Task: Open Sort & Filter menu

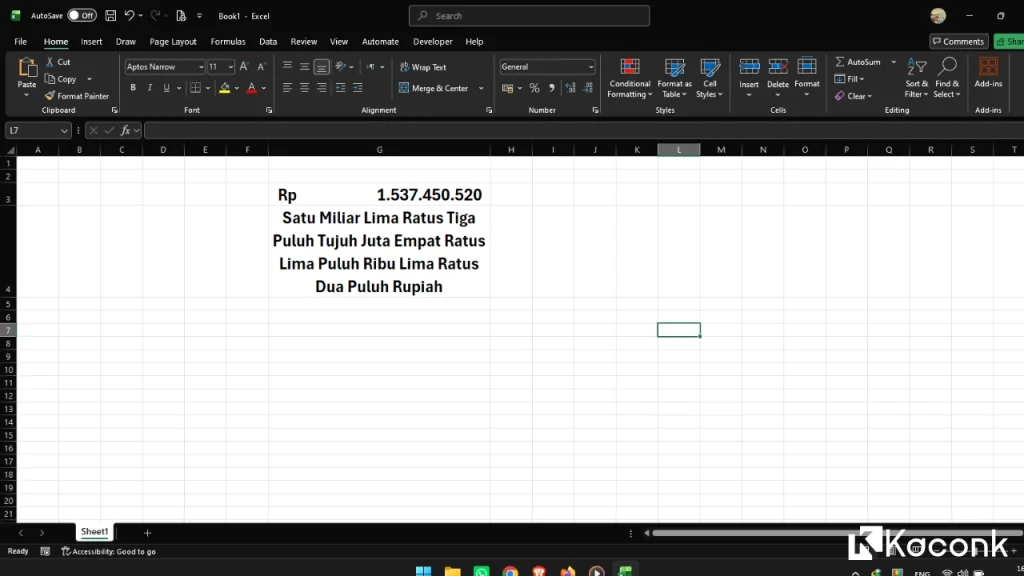Action: point(916,78)
